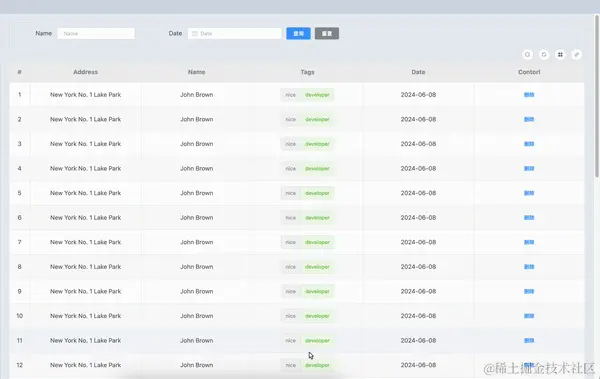Viewport: 600px width, 379px height.
Task: Click the 'nice' tag in row 11
Action: pyautogui.click(x=290, y=341)
